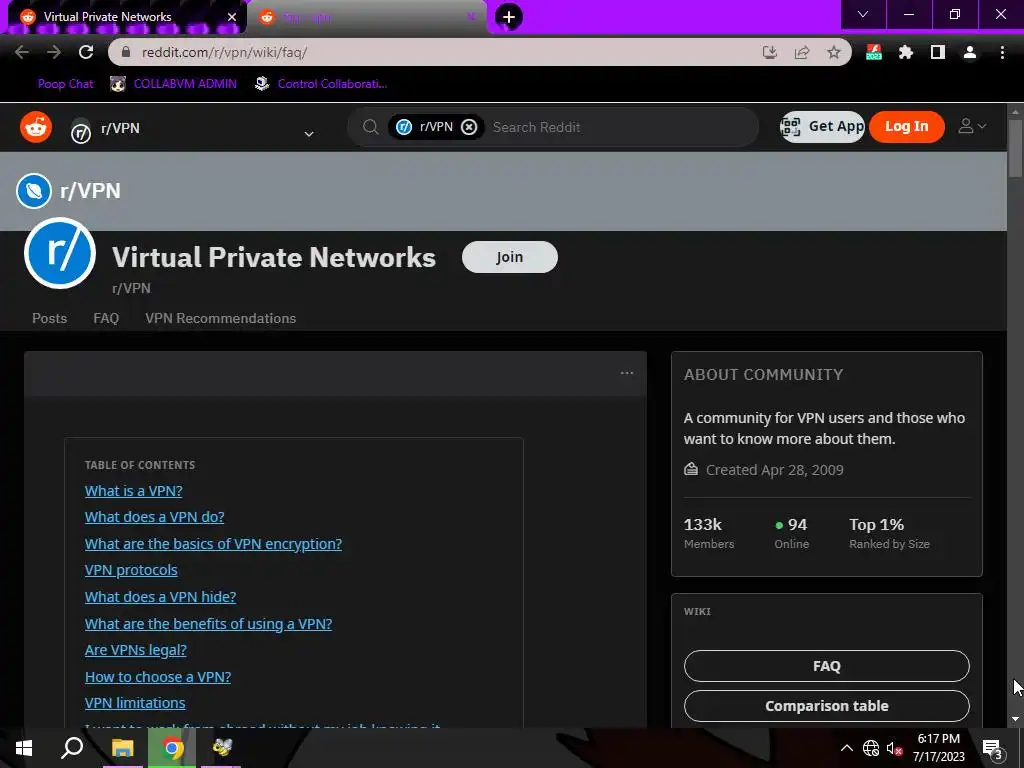Click the search magnifier icon in Reddit
The image size is (1024, 768).
tap(370, 127)
